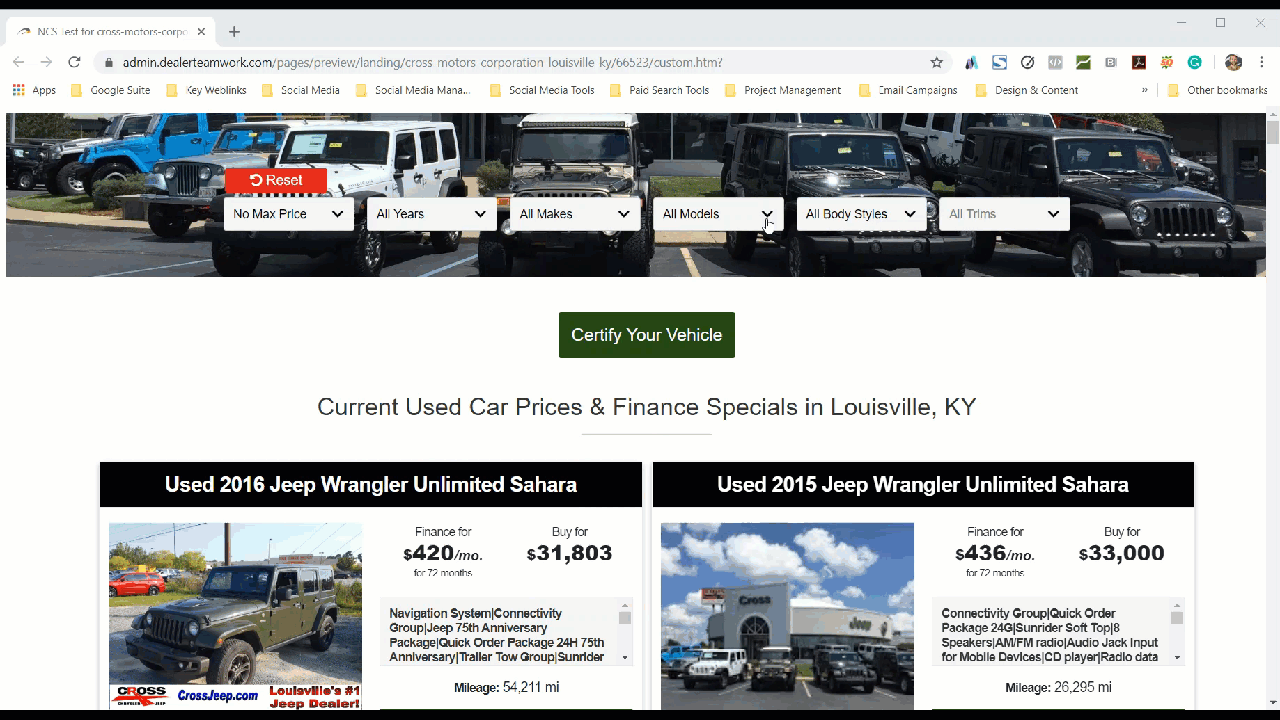Click the site padlock security icon
Viewport: 1280px width, 720px height.
coord(109,62)
